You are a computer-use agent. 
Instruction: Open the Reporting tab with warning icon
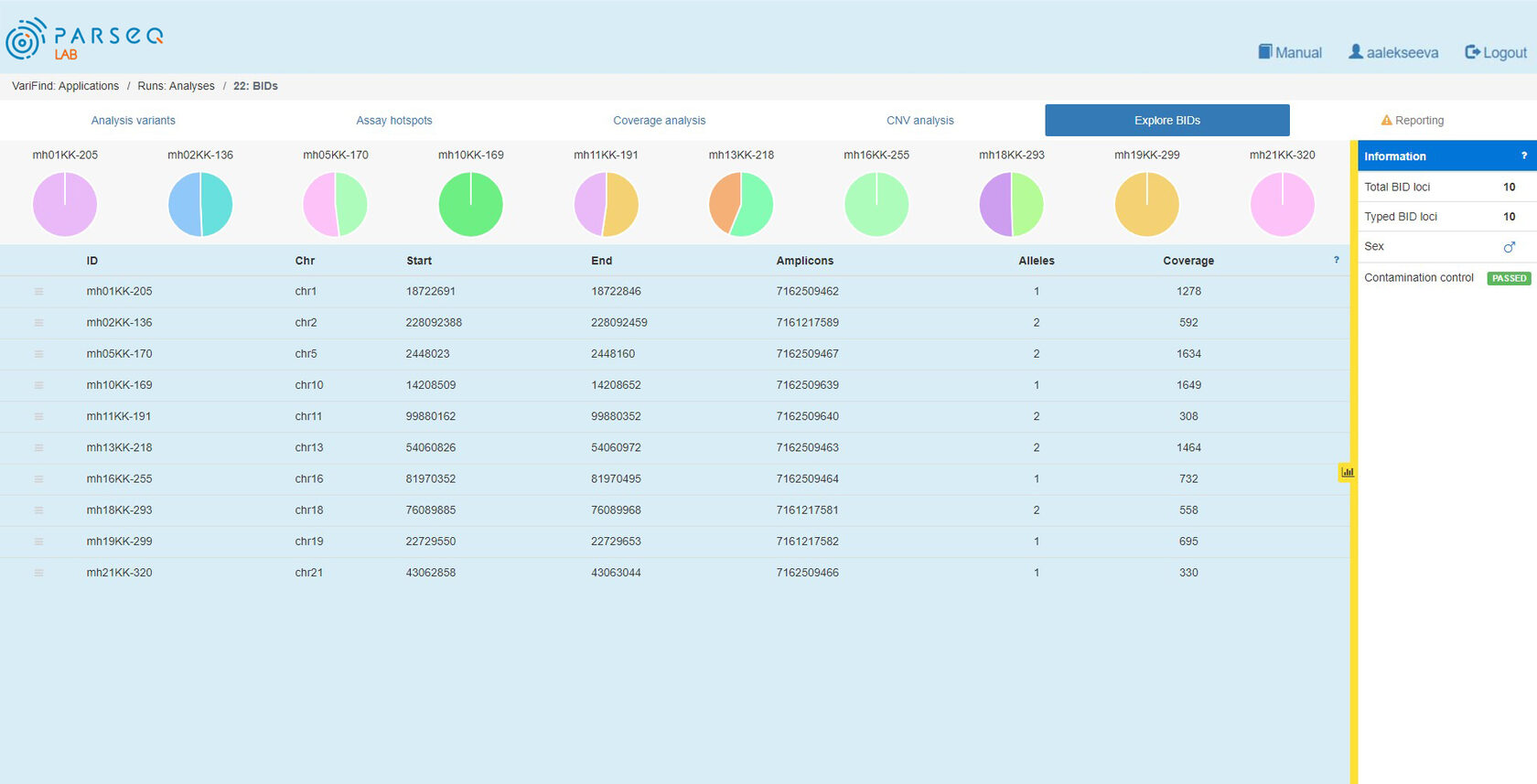click(x=1413, y=120)
